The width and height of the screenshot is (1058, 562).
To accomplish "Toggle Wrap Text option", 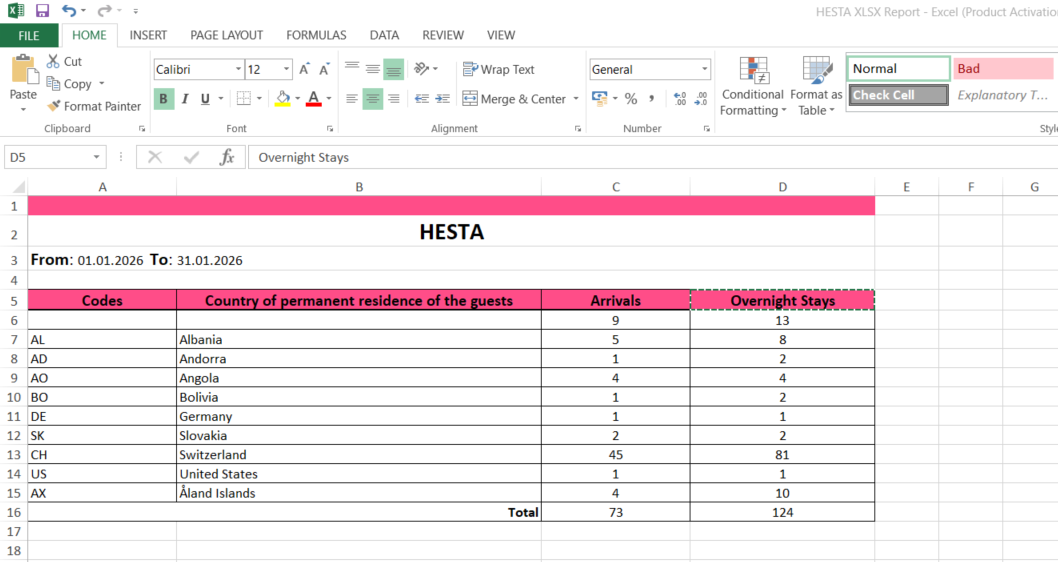I will (499, 70).
